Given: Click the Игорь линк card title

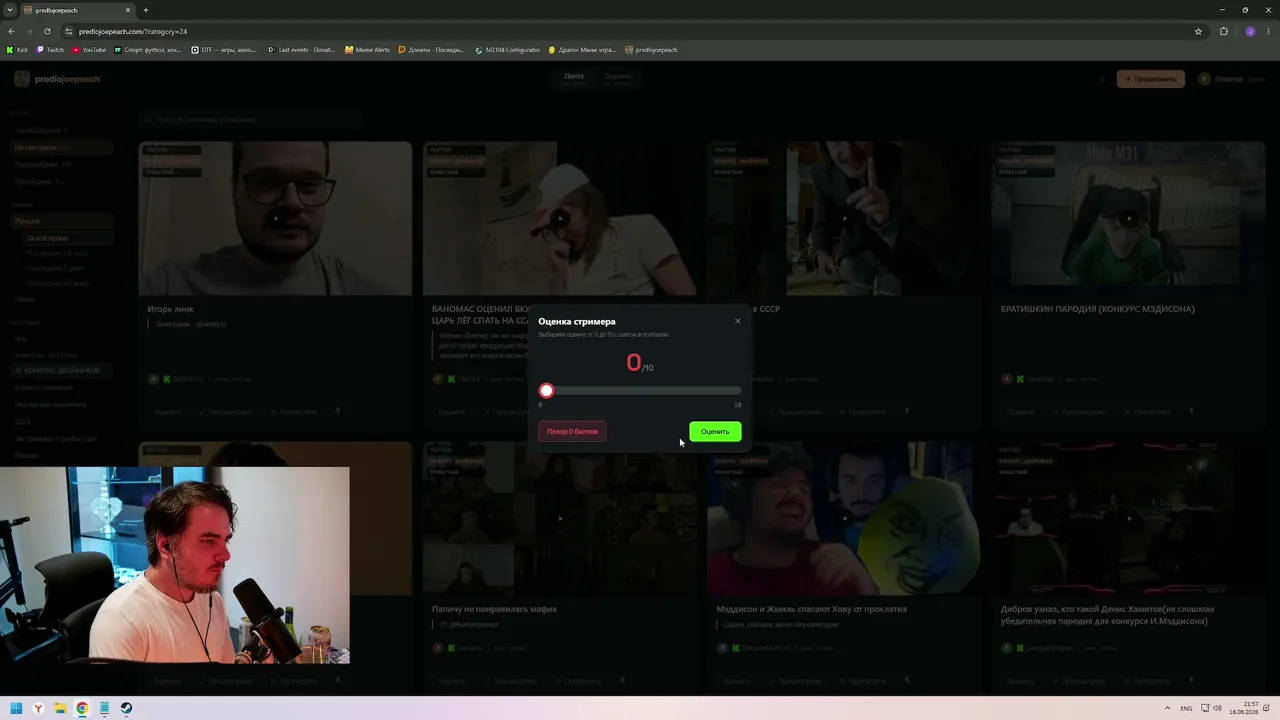Looking at the screenshot, I should point(170,309).
